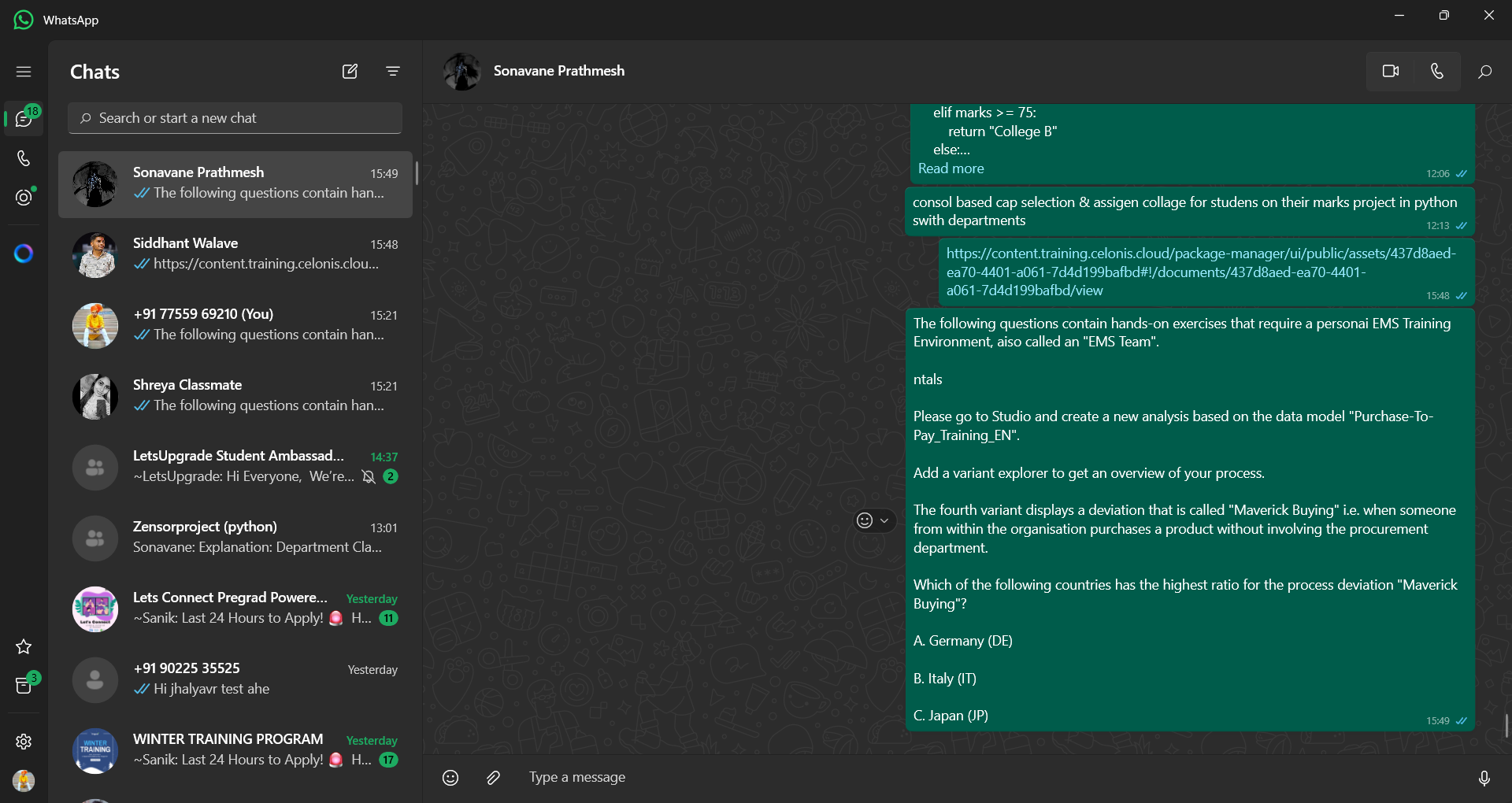Open Settings gear in sidebar
The height and width of the screenshot is (803, 1512).
[x=24, y=741]
